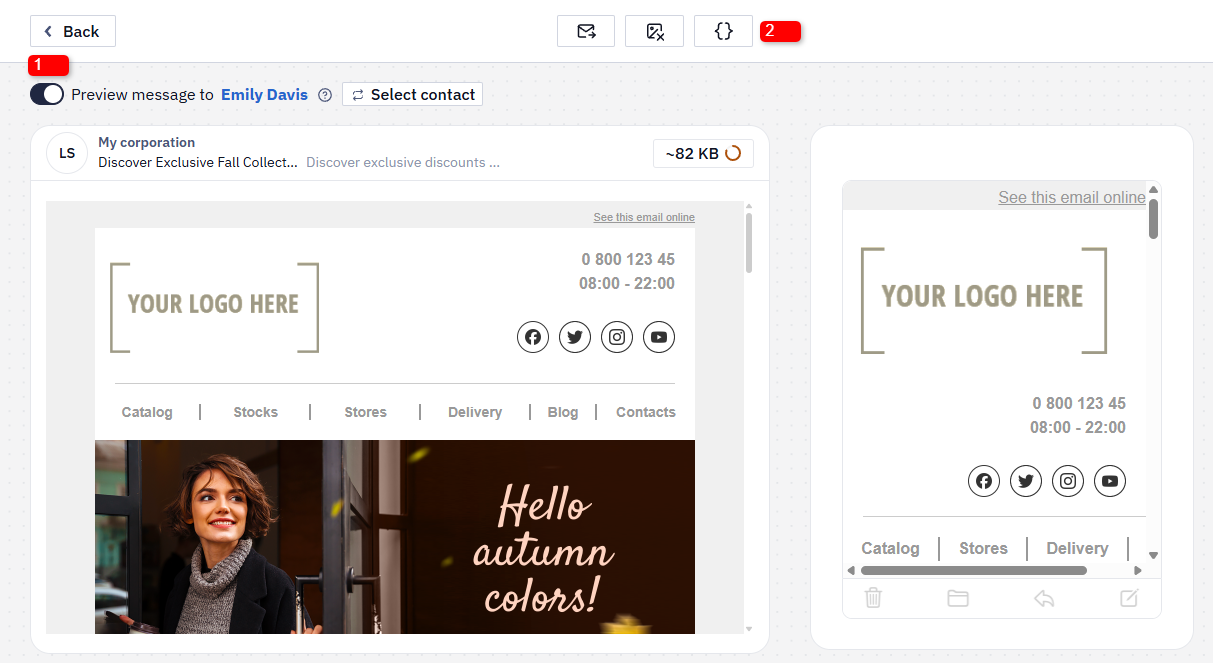This screenshot has height=663, width=1213.
Task: Click the folder icon in mobile preview
Action: (x=958, y=598)
